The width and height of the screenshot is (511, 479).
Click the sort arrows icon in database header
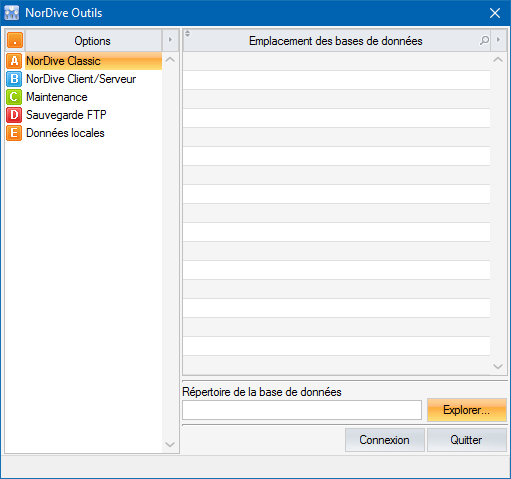coord(187,34)
